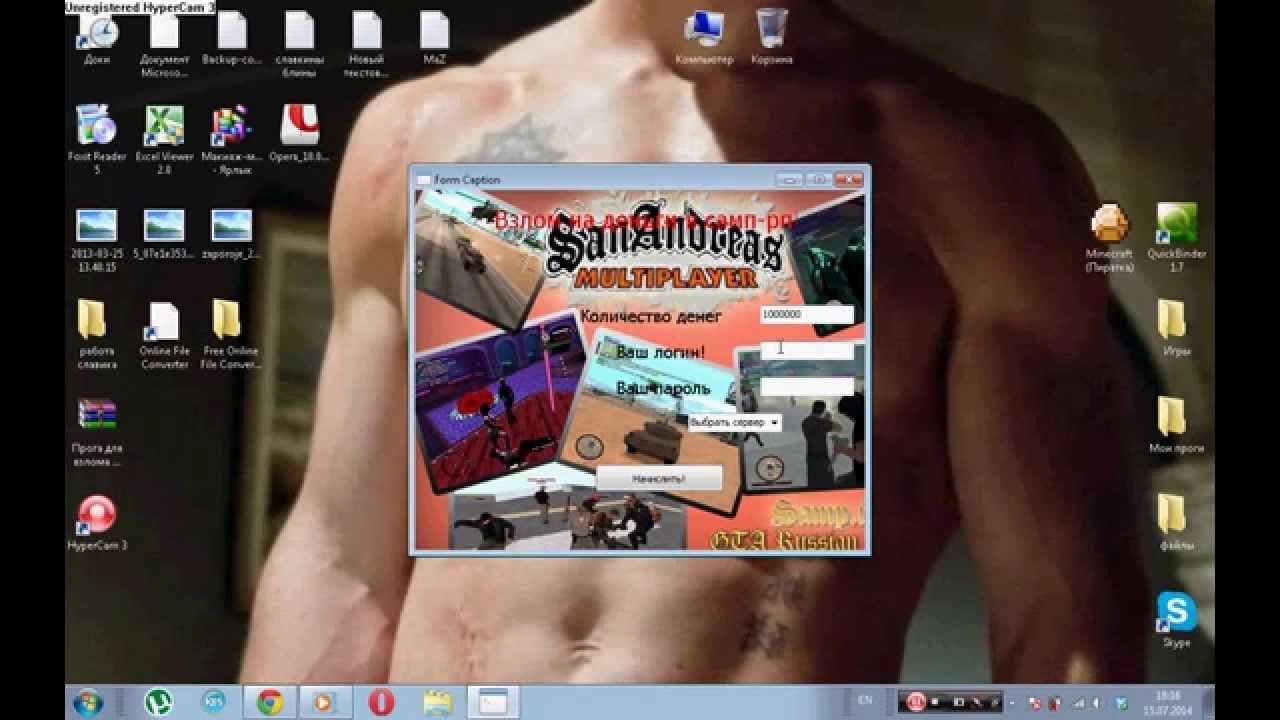Open the Игры folder

click(x=1177, y=328)
